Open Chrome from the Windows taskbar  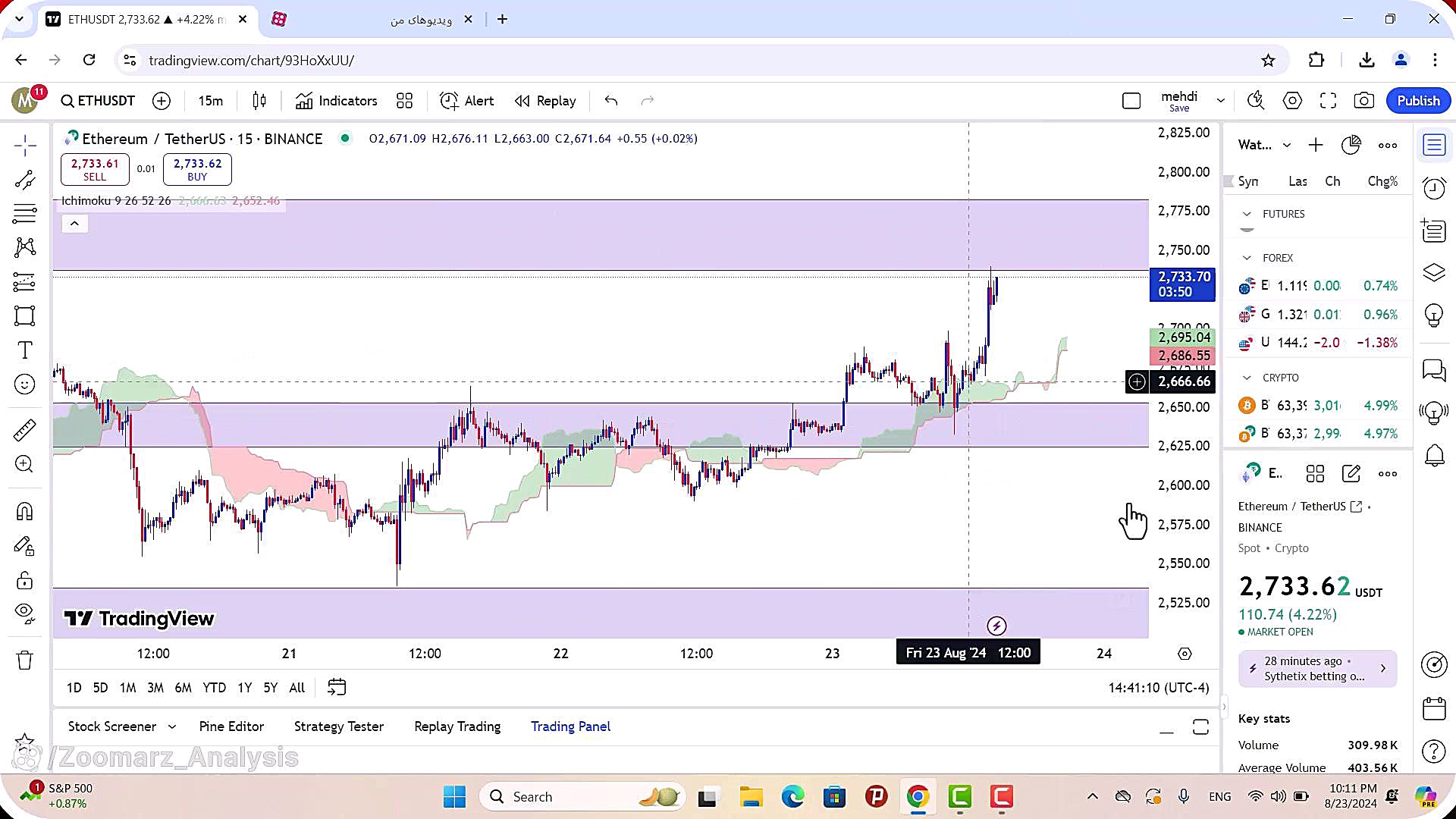pos(918,797)
